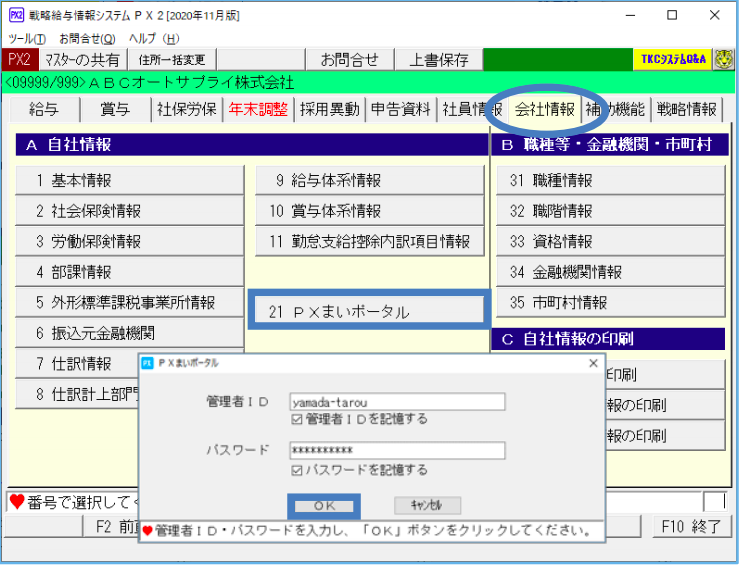745x566 pixels.
Task: Click 住所一括変更 toolbar button
Action: [x=172, y=60]
